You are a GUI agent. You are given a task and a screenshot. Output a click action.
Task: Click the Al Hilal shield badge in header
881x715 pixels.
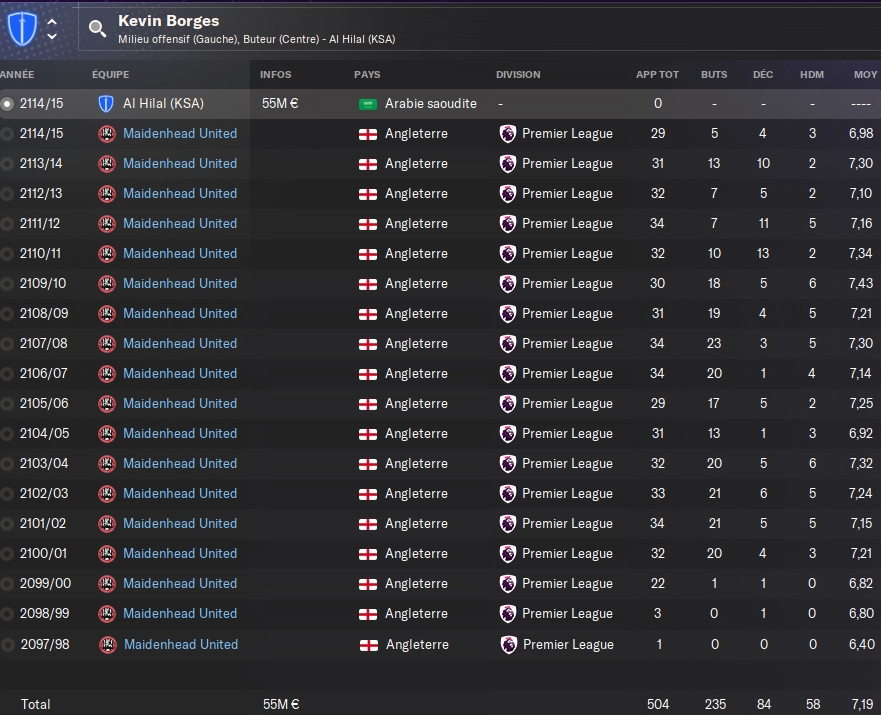[21, 28]
